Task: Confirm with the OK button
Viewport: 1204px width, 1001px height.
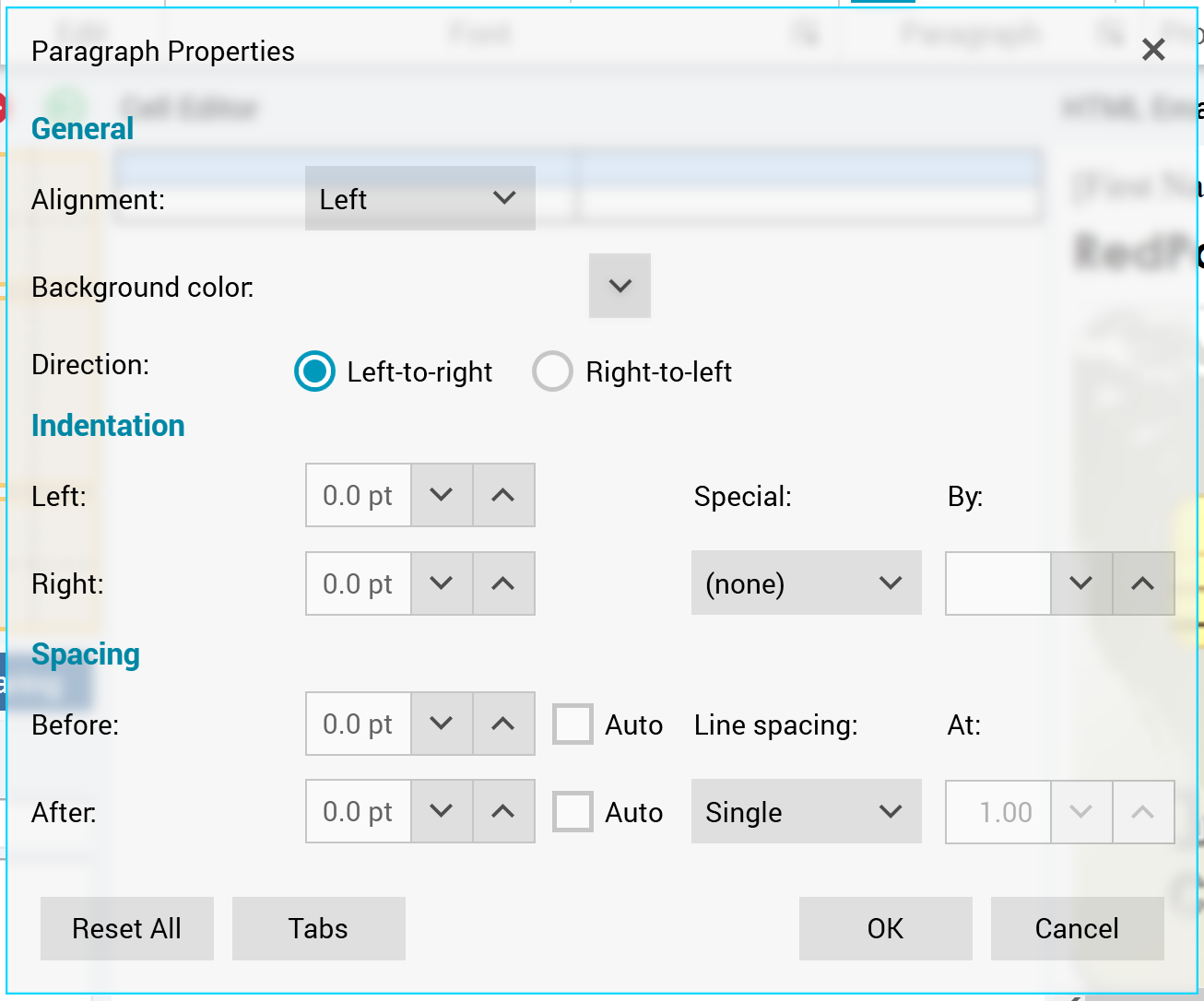Action: [x=885, y=928]
